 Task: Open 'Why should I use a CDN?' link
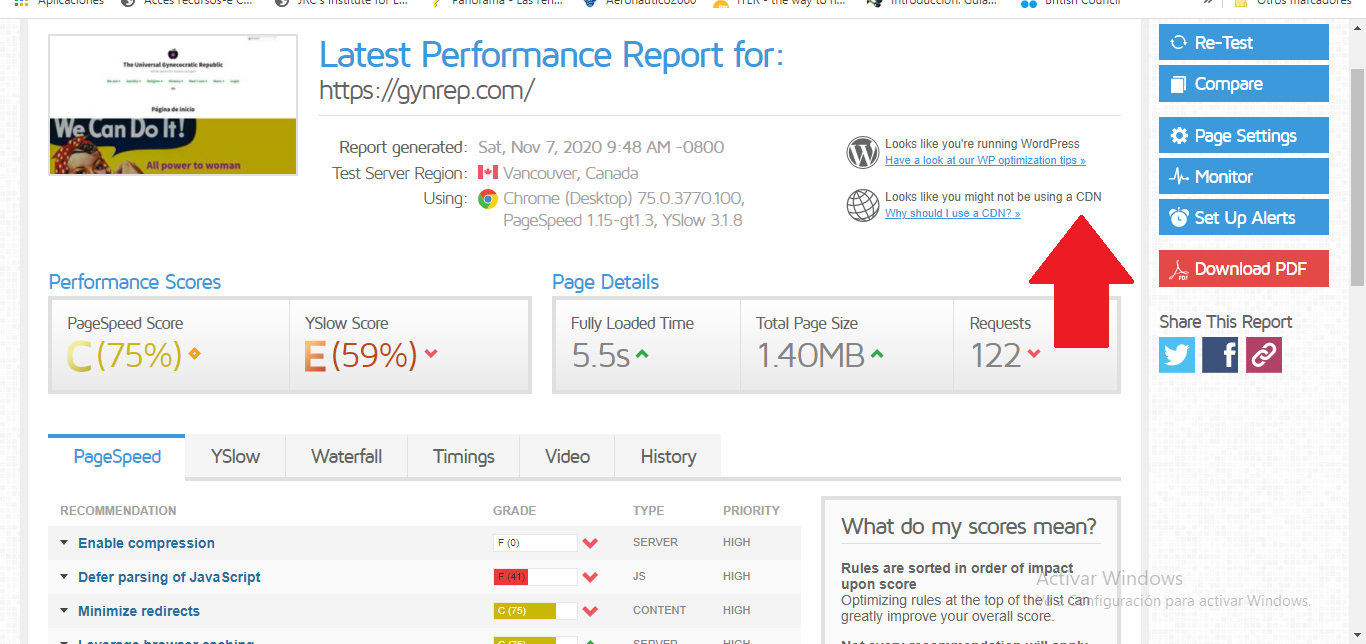click(953, 213)
